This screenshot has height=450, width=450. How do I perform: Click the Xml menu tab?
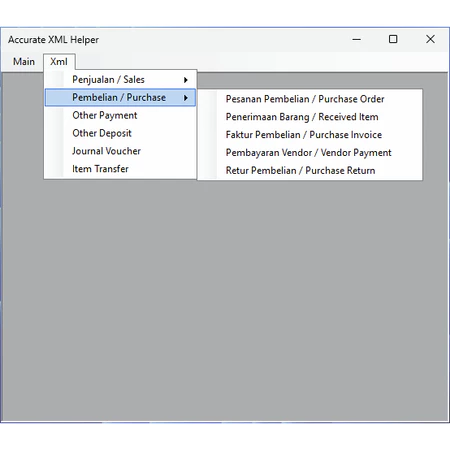point(59,62)
